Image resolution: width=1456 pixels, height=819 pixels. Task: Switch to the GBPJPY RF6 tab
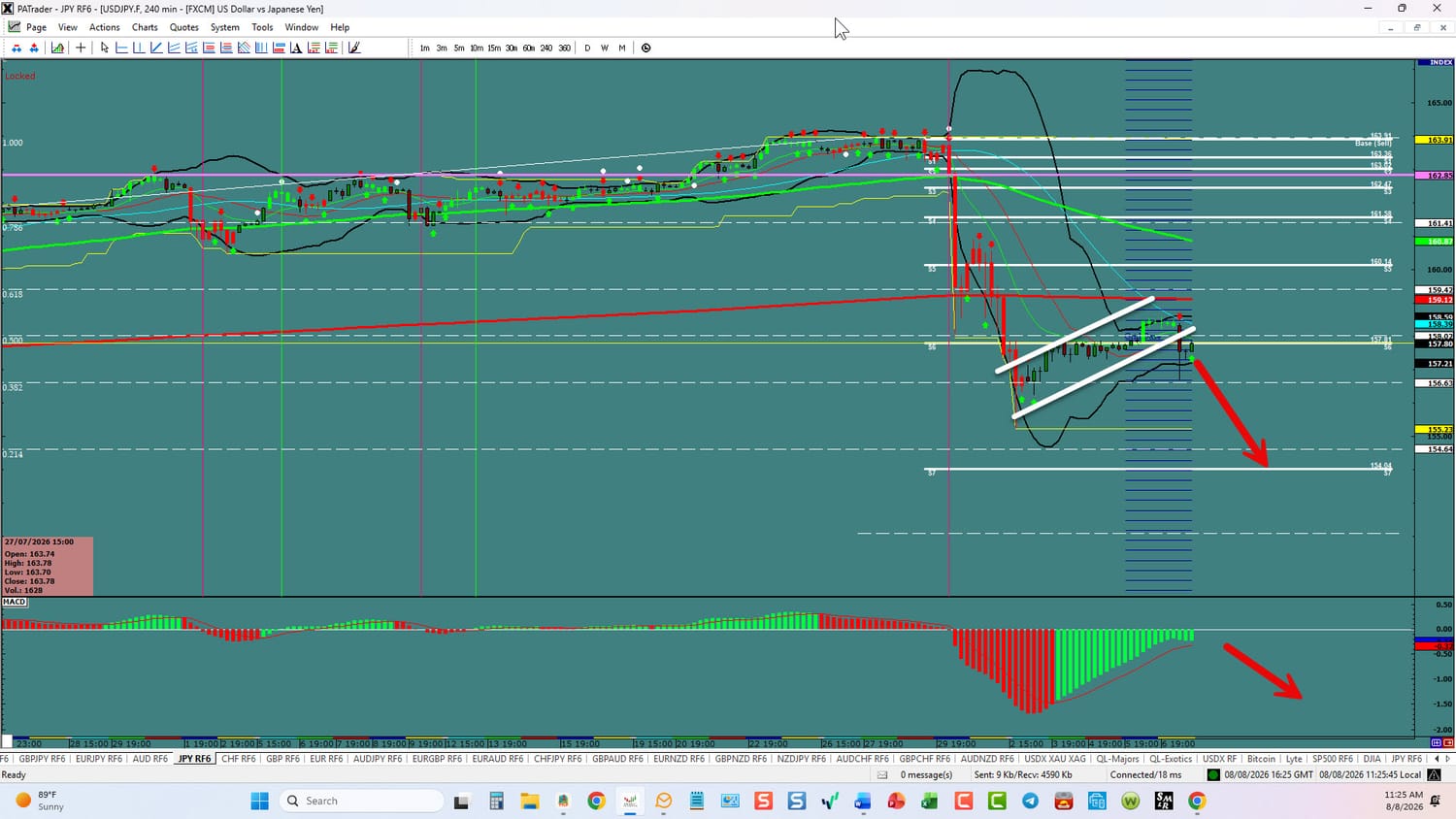(x=42, y=759)
